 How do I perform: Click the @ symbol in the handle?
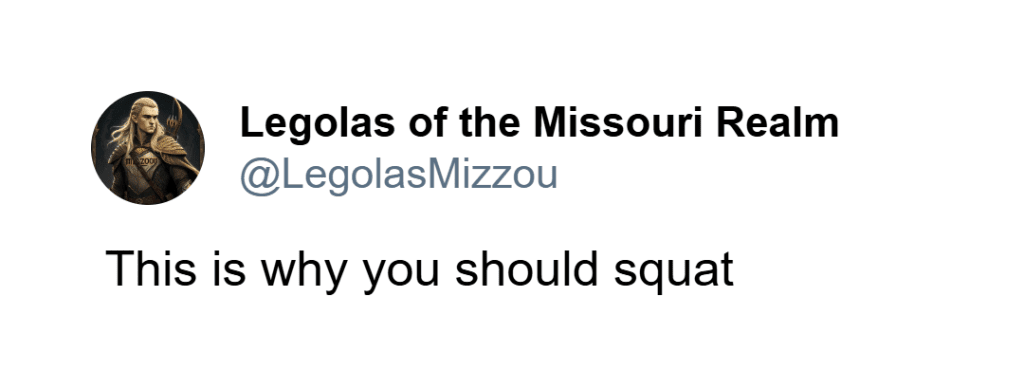(x=259, y=177)
